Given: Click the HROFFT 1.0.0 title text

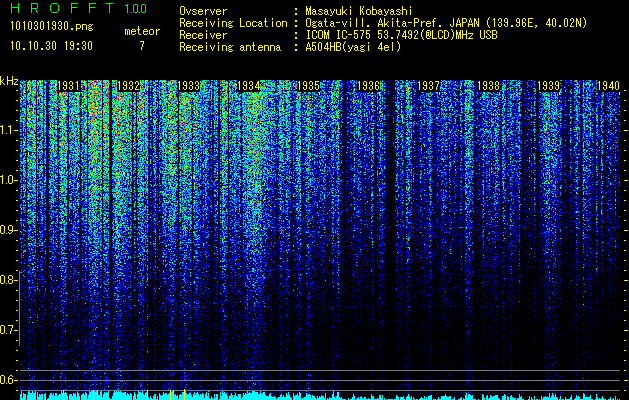Looking at the screenshot, I should (x=79, y=8).
